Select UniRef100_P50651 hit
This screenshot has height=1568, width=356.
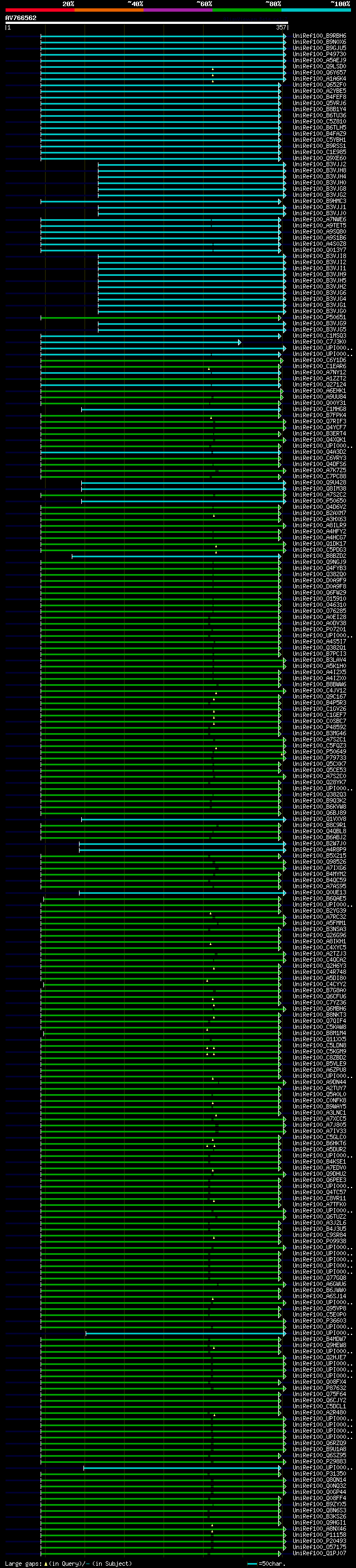[x=319, y=317]
